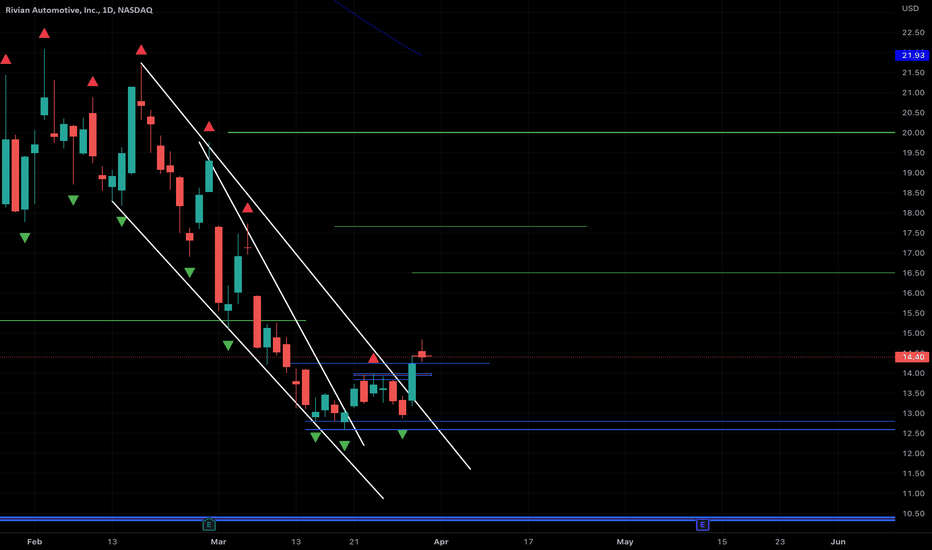The image size is (932, 550).
Task: Select the short green line near 17.65
Action: click(x=460, y=227)
